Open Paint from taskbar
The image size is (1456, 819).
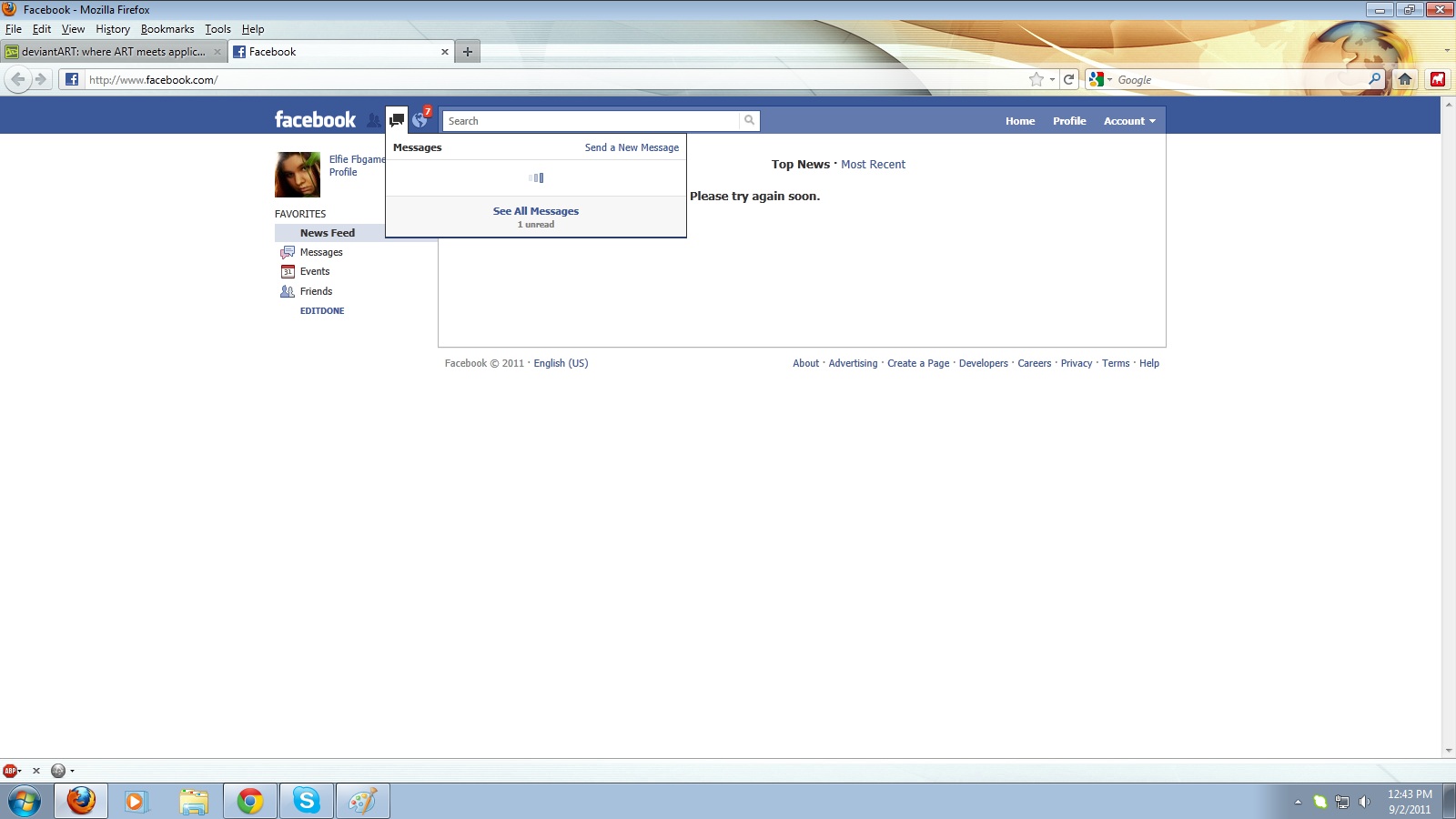tap(363, 801)
